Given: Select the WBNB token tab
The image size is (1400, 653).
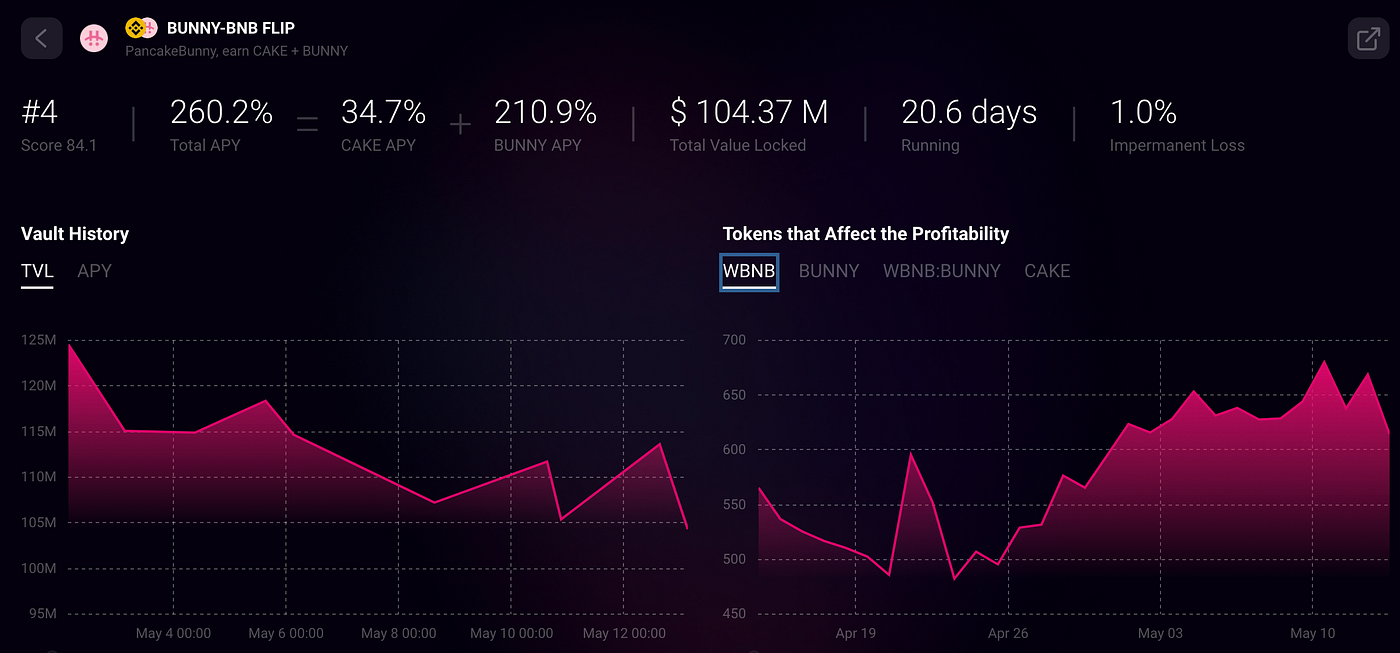Looking at the screenshot, I should pyautogui.click(x=749, y=271).
